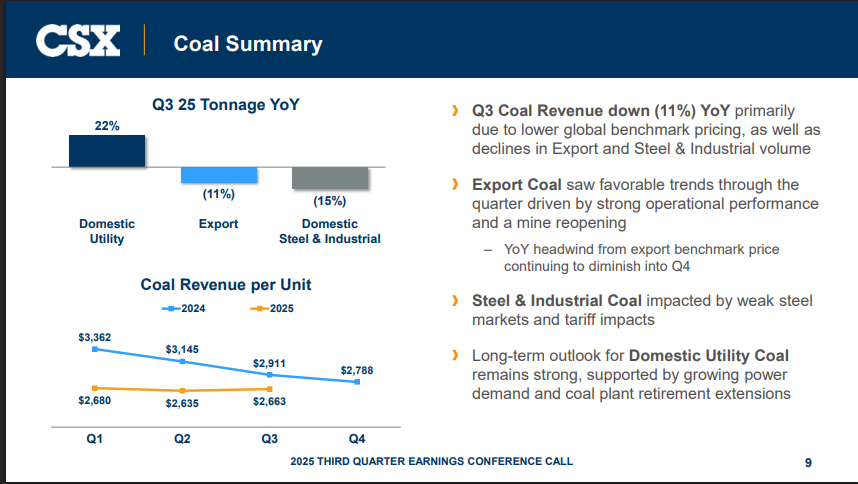Click the chevron beside Steel & Industrial Coal

click(x=456, y=301)
